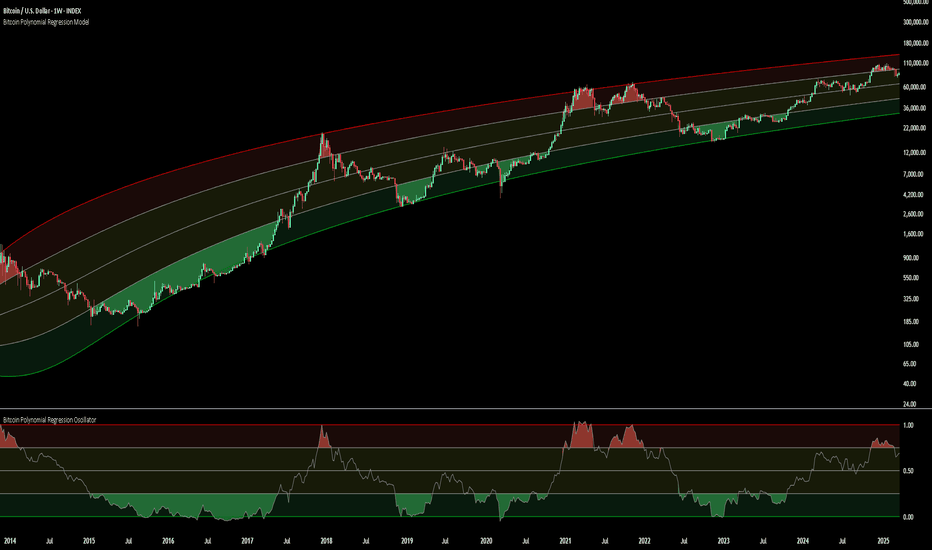Viewport: 932px width, 550px height.
Task: Click the 2020 label on time axis
Action: [x=486, y=541]
